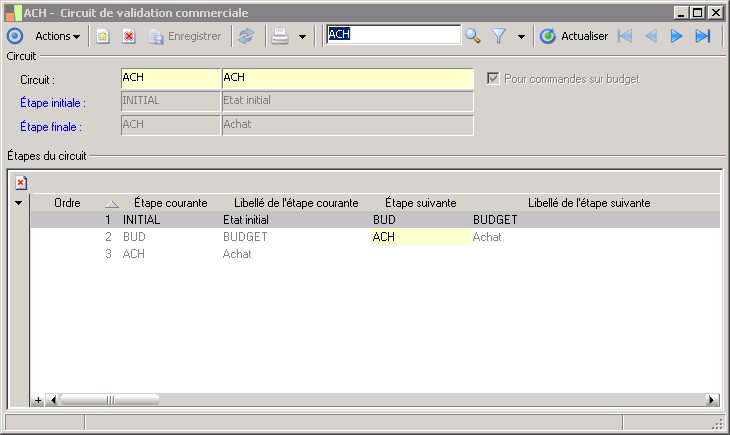Create a new record with the star document icon
Screen dimensions: 730x435
(x=103, y=36)
